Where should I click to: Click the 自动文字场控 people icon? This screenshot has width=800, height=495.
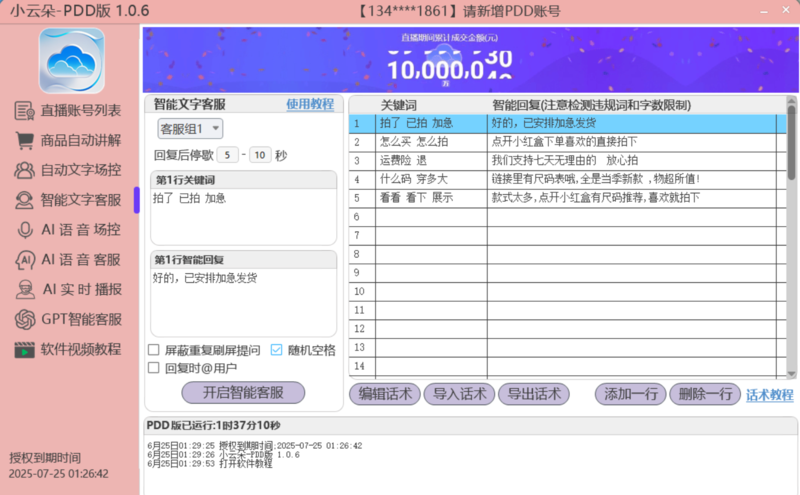pyautogui.click(x=24, y=170)
